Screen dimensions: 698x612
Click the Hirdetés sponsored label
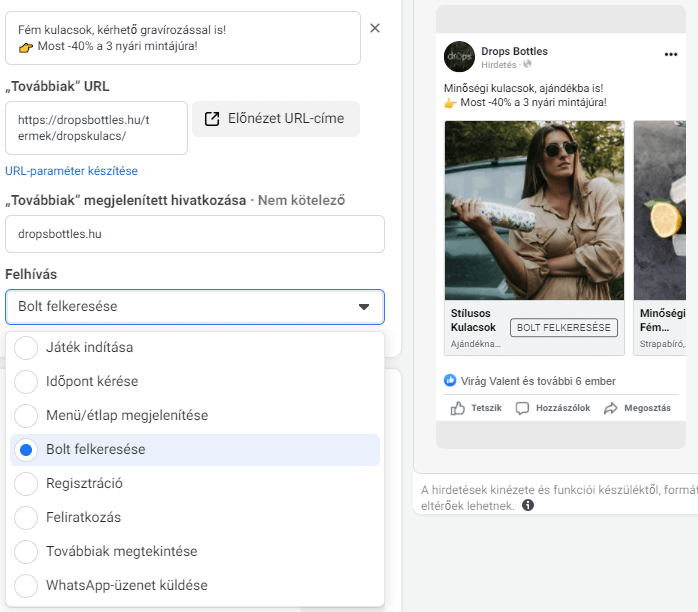pos(499,65)
